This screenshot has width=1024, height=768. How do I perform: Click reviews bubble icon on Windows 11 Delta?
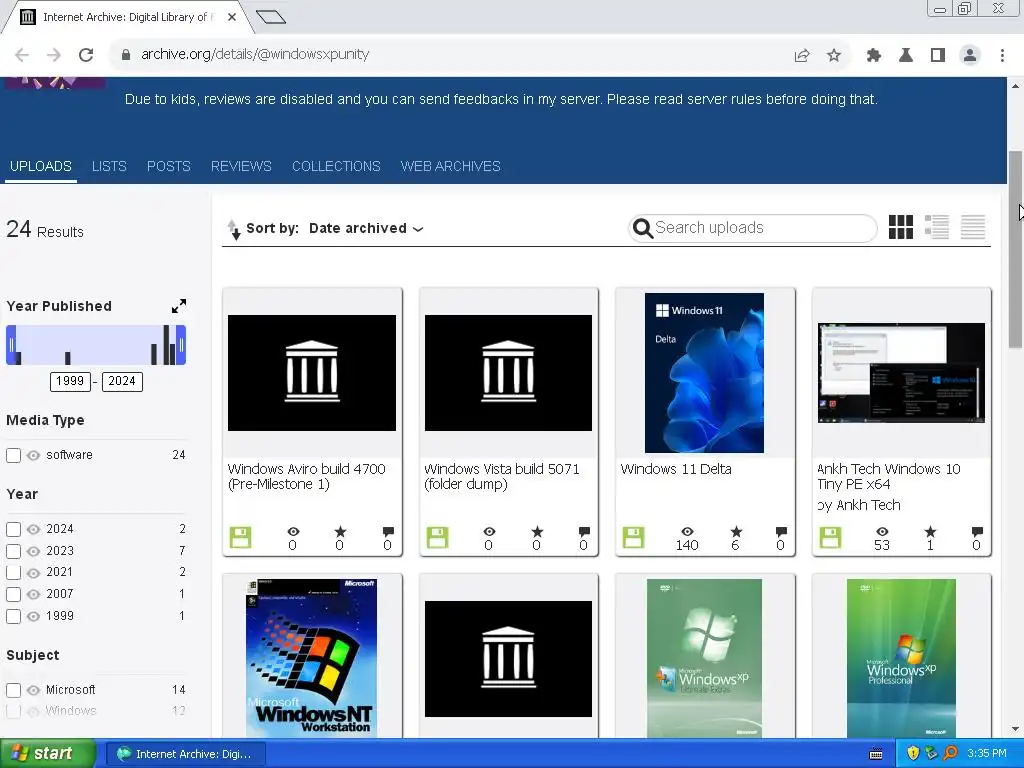coord(781,532)
